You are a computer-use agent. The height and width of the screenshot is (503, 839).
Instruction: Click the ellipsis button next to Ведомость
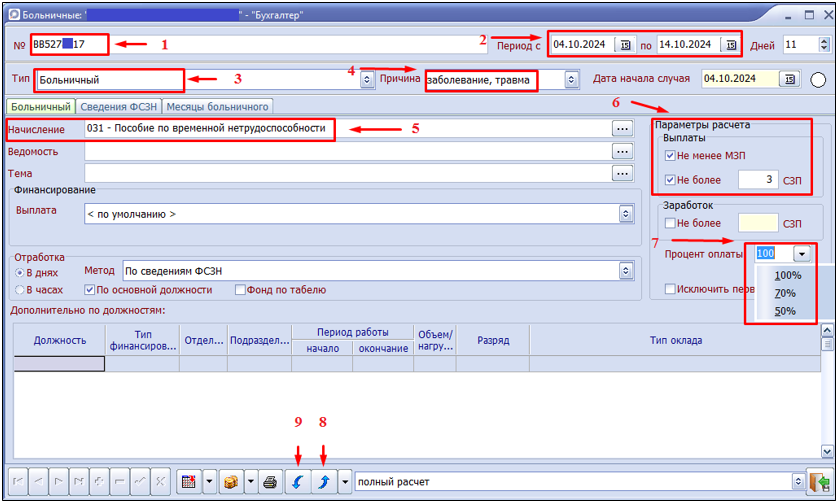coord(623,152)
